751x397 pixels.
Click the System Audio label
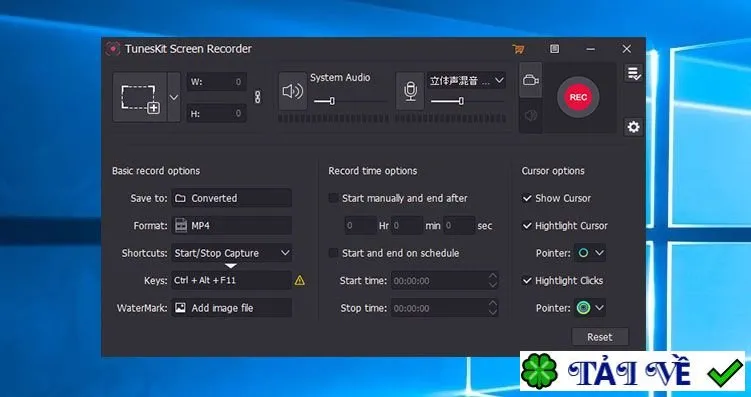tap(340, 78)
